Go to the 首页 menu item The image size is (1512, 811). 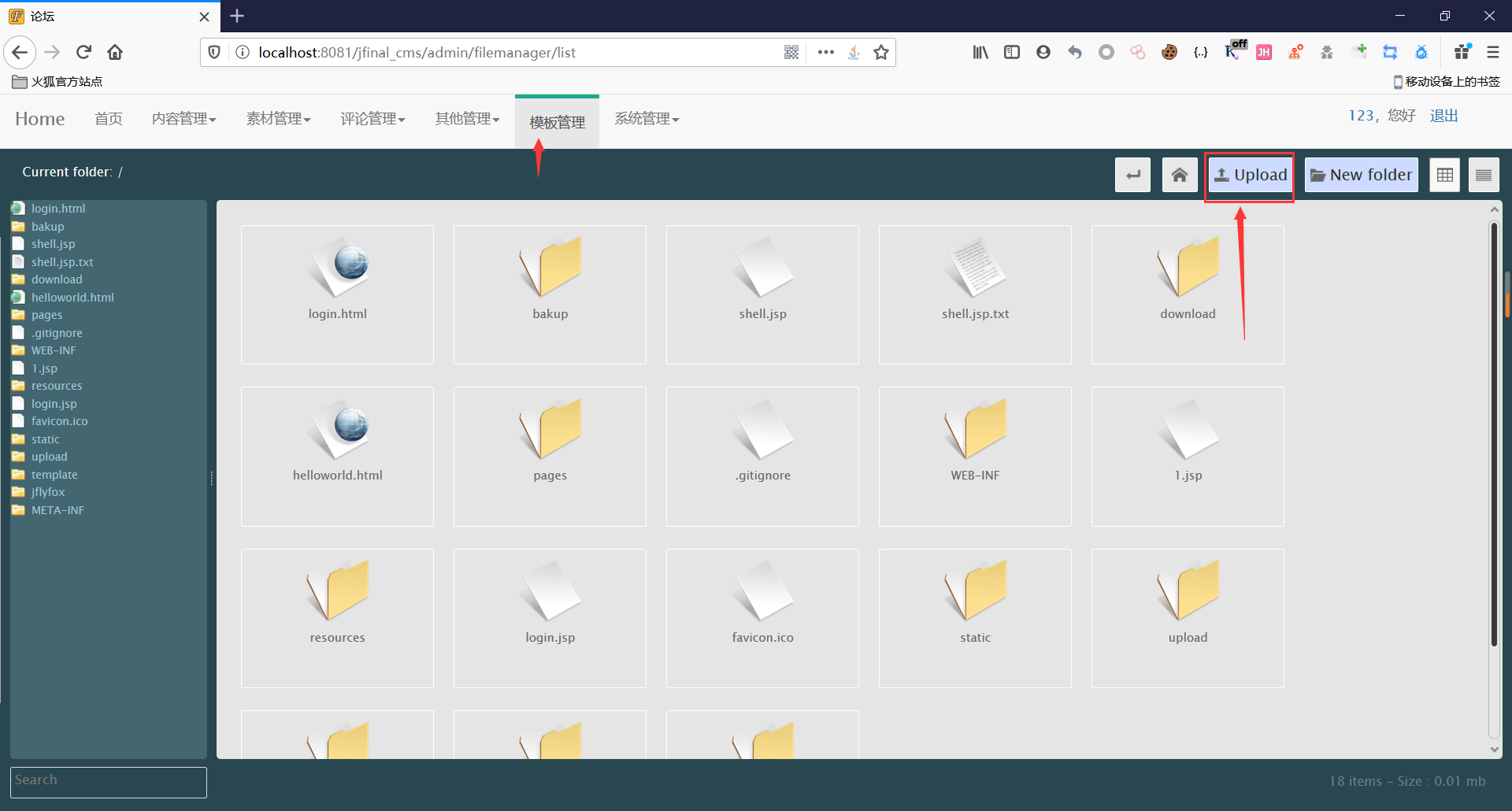click(x=109, y=119)
